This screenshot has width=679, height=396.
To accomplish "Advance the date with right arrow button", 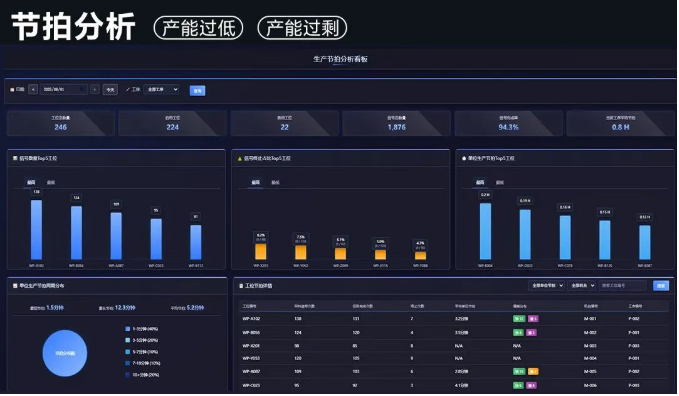I will [95, 90].
